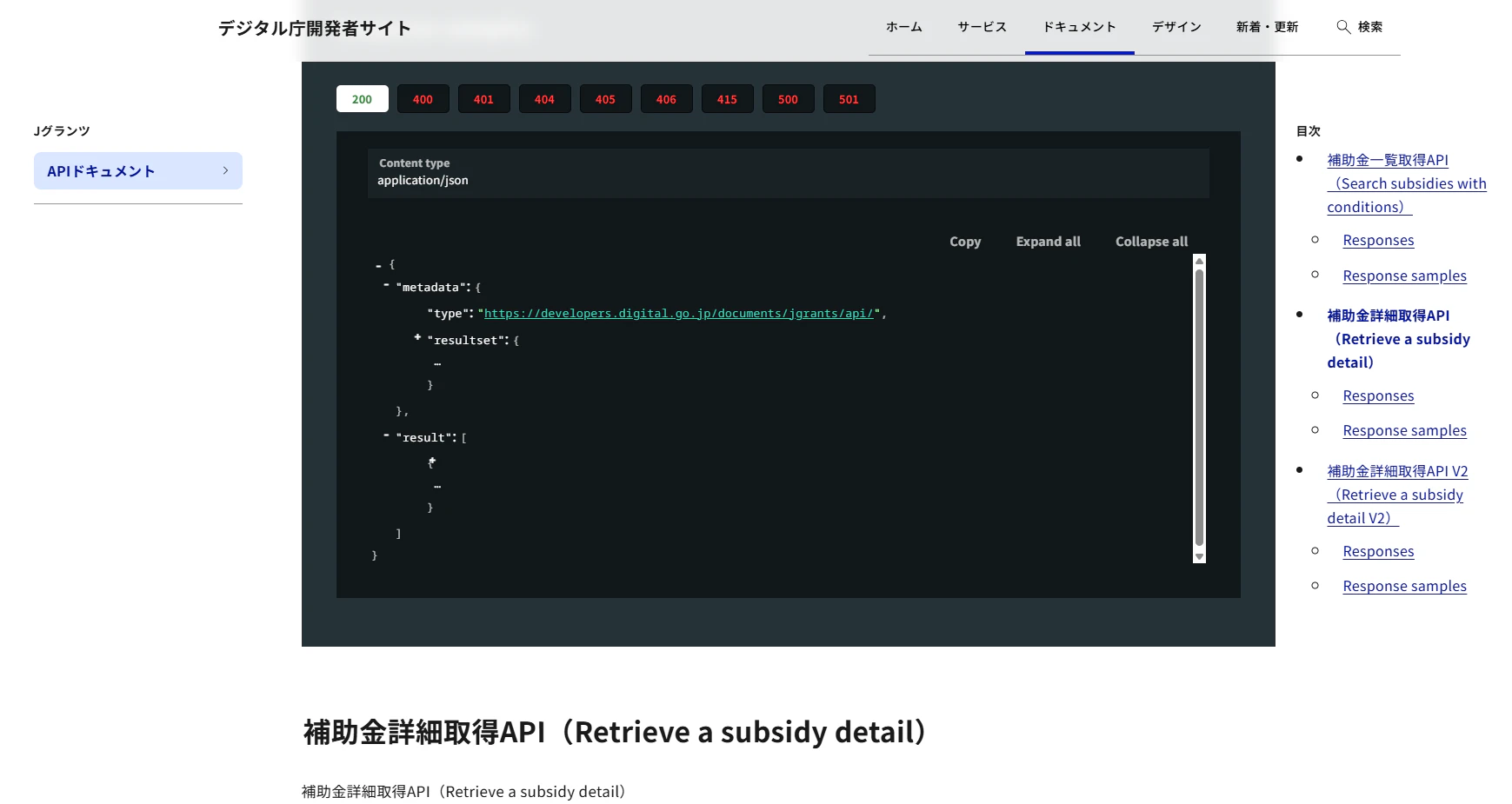Collapse the "metadata" JSON node

coord(386,285)
